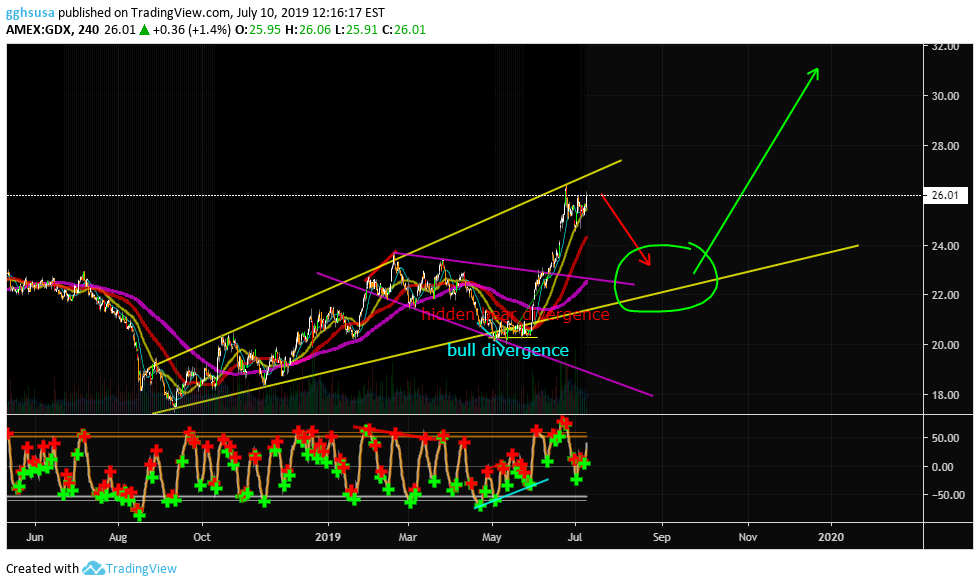The width and height of the screenshot is (980, 586).
Task: Click the Aug time axis label
Action: pos(118,537)
